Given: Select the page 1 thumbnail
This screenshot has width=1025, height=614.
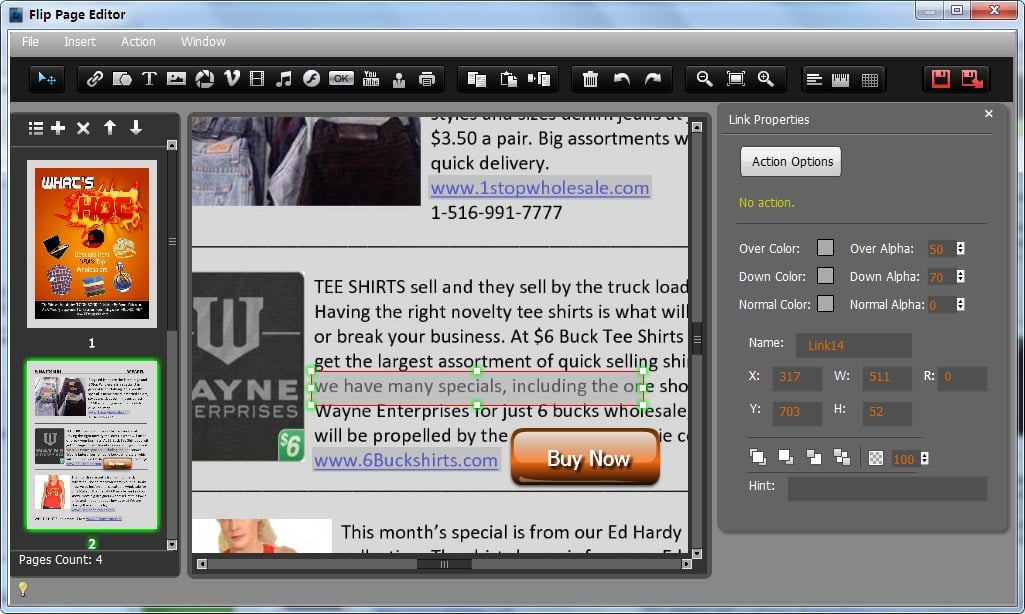Looking at the screenshot, I should coord(92,244).
